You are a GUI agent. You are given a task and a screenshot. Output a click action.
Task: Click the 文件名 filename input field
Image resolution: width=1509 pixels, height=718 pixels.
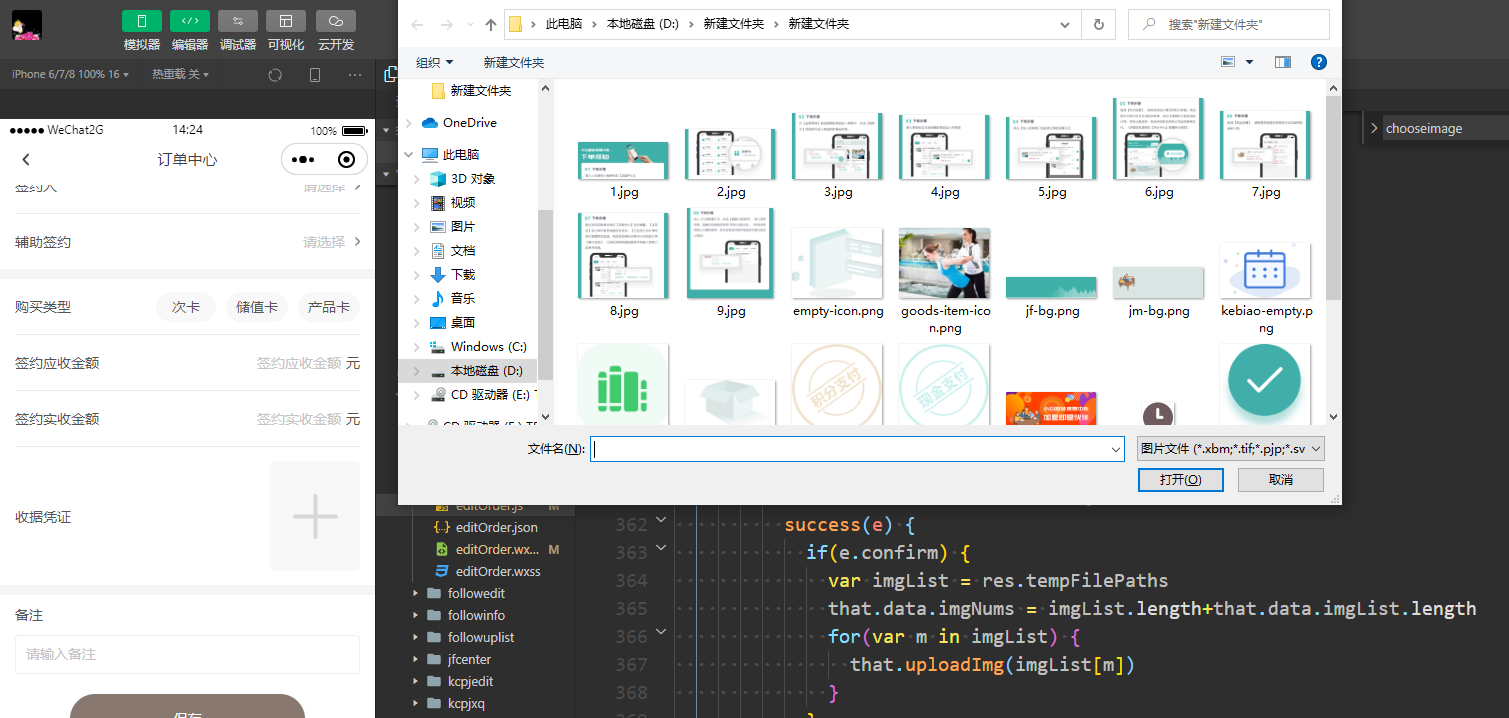pyautogui.click(x=857, y=450)
